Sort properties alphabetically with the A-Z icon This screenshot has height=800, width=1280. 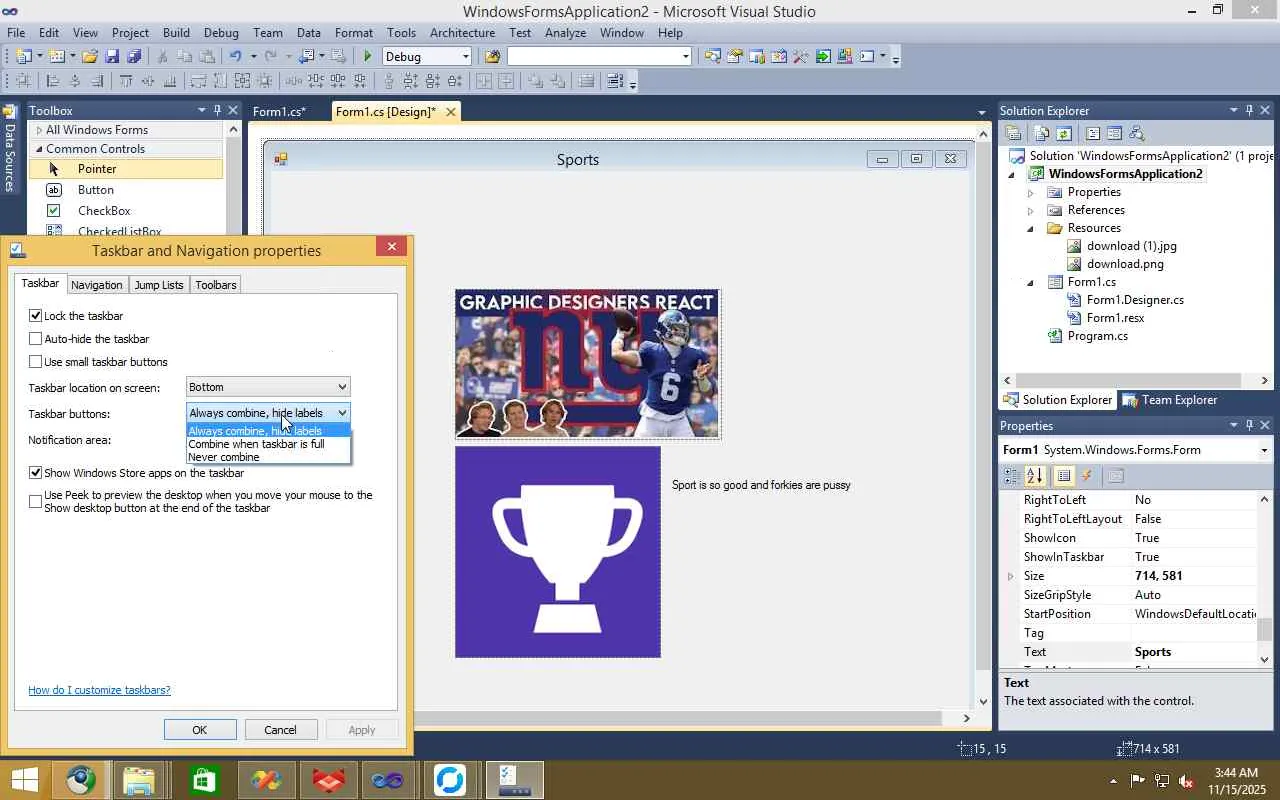click(1035, 476)
